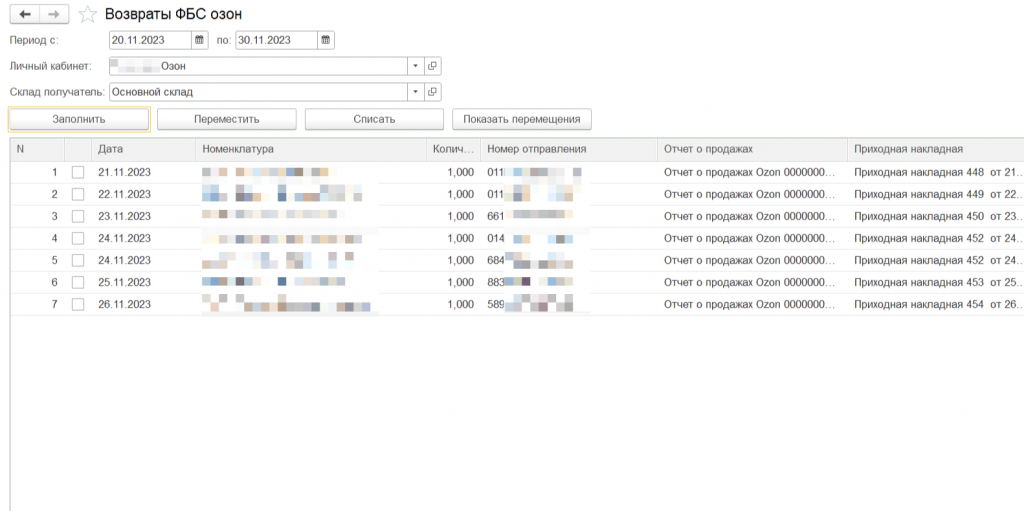Open calendar picker for start date
1024x511 pixels.
(x=199, y=40)
